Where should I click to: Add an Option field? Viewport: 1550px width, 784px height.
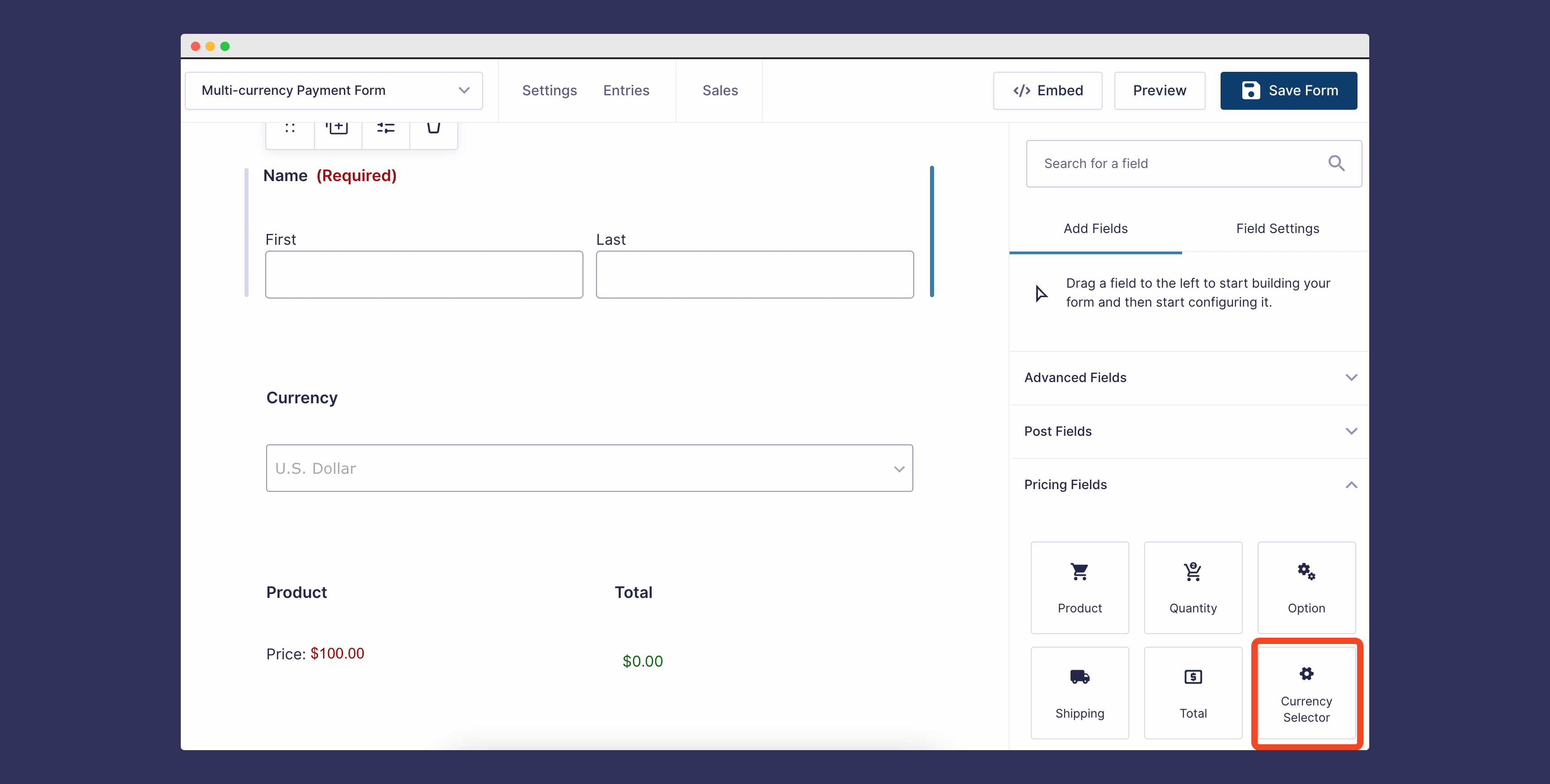(1306, 588)
